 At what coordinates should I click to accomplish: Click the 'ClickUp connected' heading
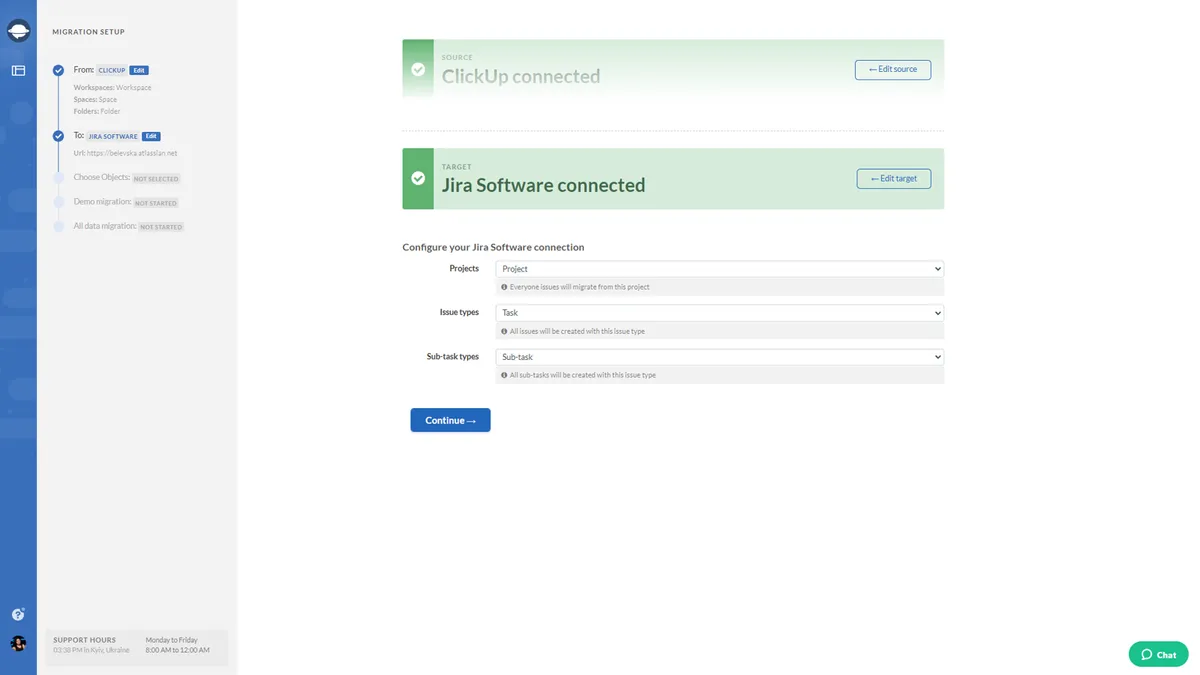(x=521, y=76)
